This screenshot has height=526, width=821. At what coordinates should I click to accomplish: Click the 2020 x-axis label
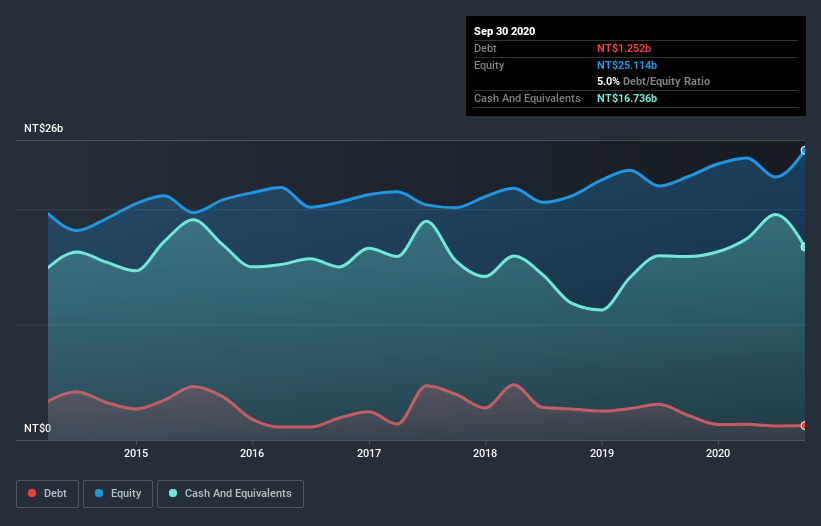(718, 453)
